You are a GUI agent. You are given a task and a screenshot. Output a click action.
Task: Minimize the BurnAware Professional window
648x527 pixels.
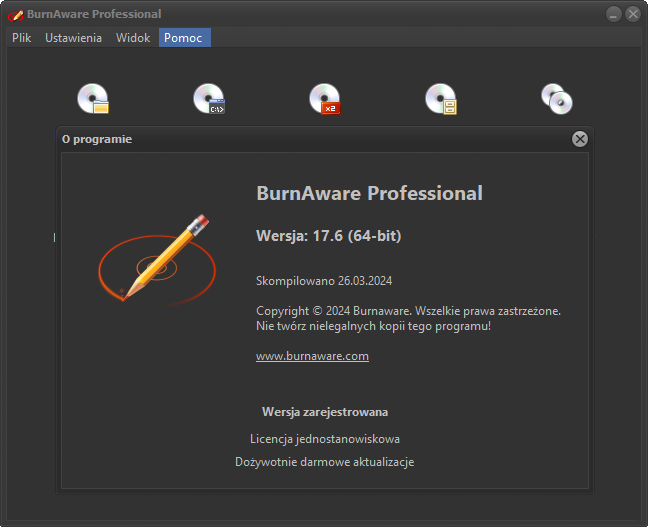click(x=614, y=14)
